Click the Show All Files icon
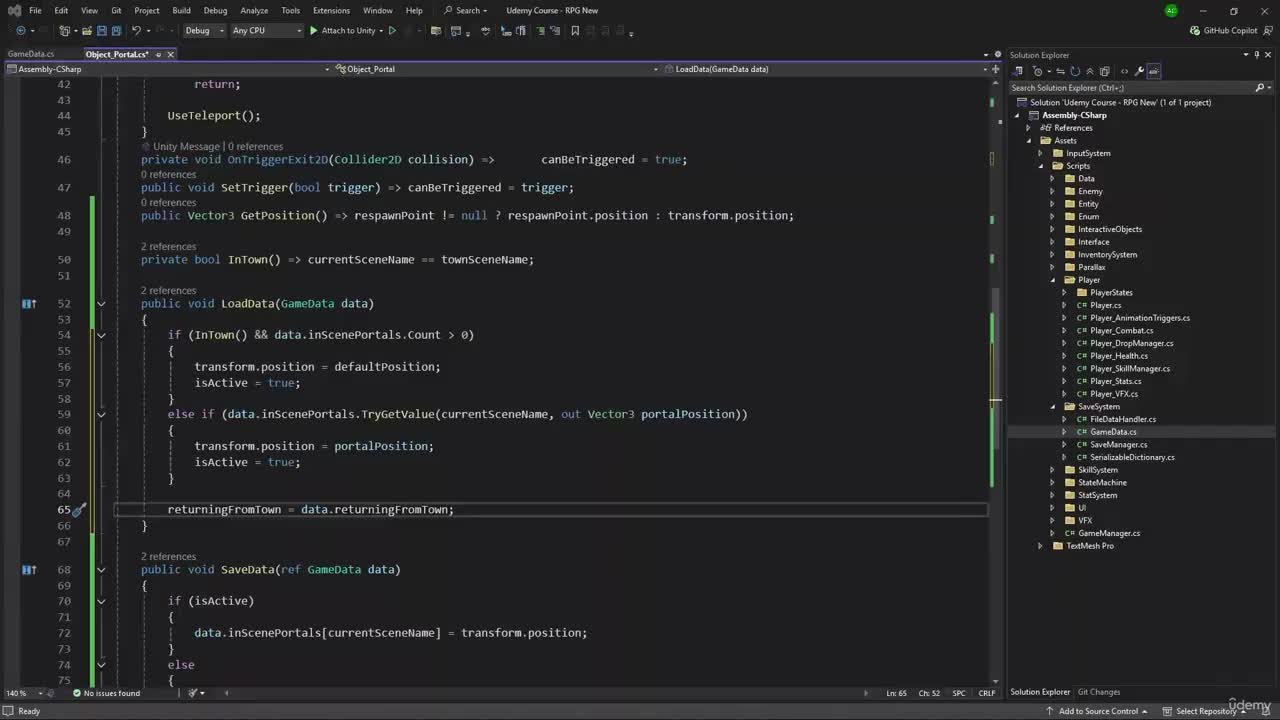The height and width of the screenshot is (720, 1280). (x=1105, y=71)
